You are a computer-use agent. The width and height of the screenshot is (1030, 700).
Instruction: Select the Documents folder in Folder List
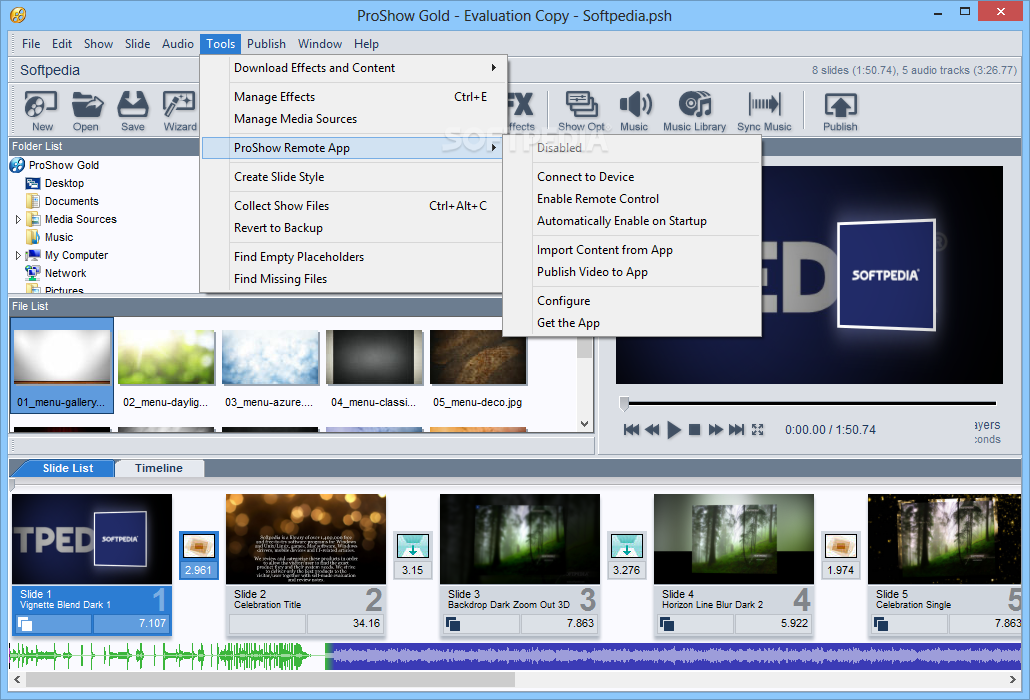coord(62,201)
